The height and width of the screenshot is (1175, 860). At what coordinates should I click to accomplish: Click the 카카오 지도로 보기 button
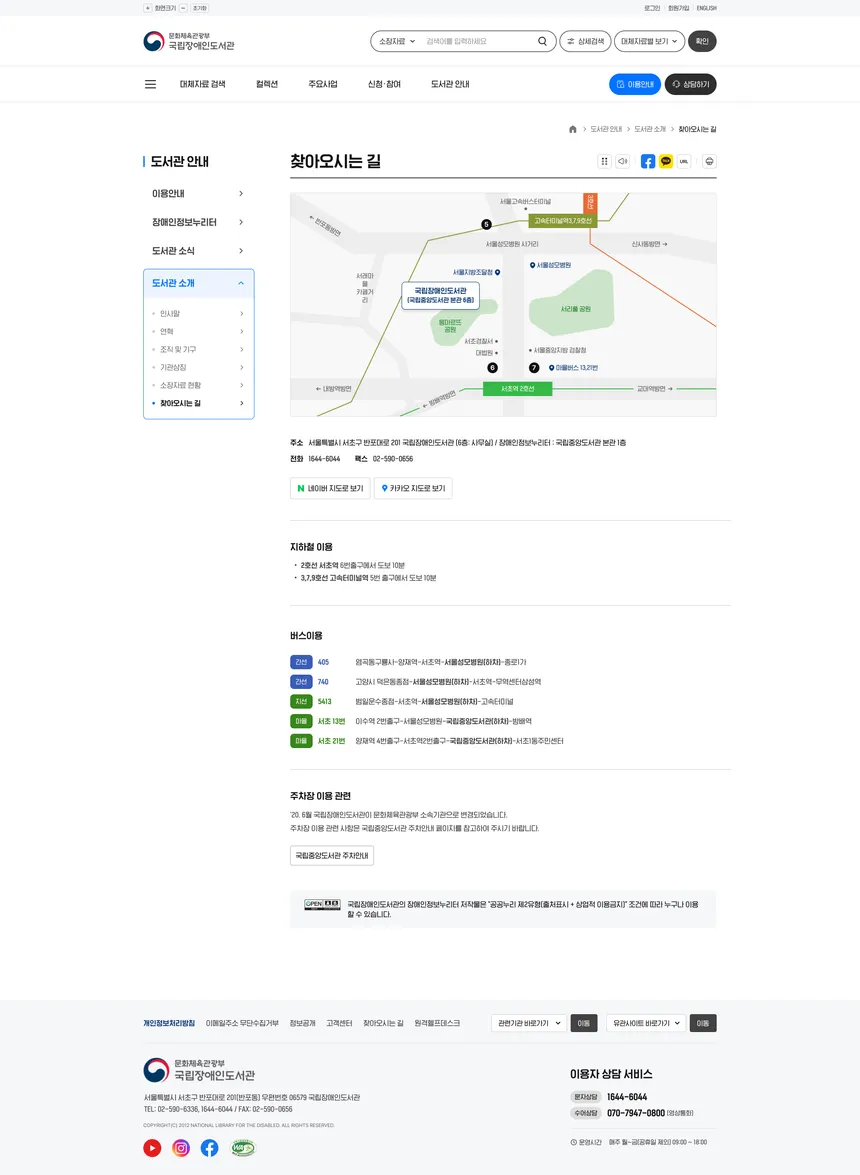click(414, 489)
